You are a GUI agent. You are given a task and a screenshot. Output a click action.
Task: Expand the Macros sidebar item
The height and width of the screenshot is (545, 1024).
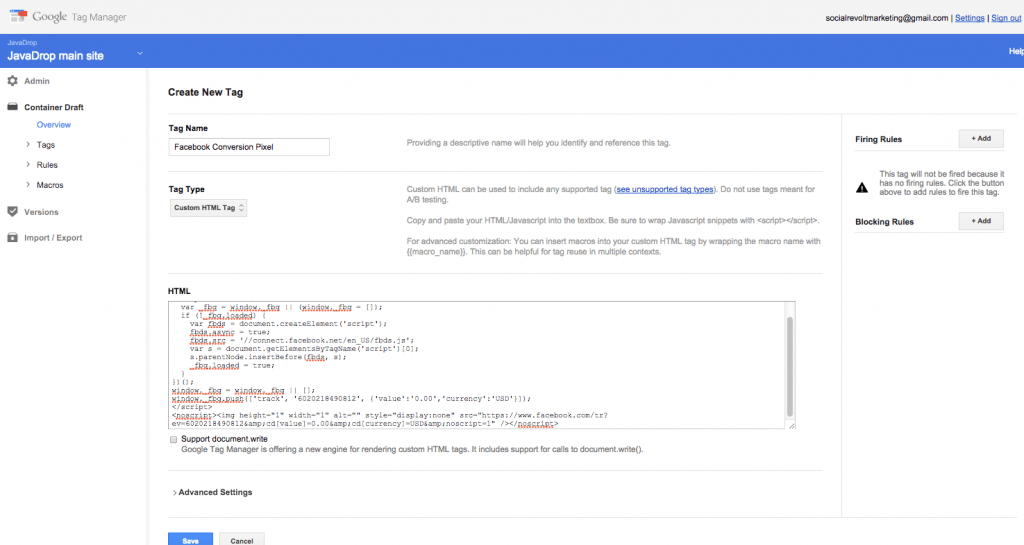tap(27, 185)
